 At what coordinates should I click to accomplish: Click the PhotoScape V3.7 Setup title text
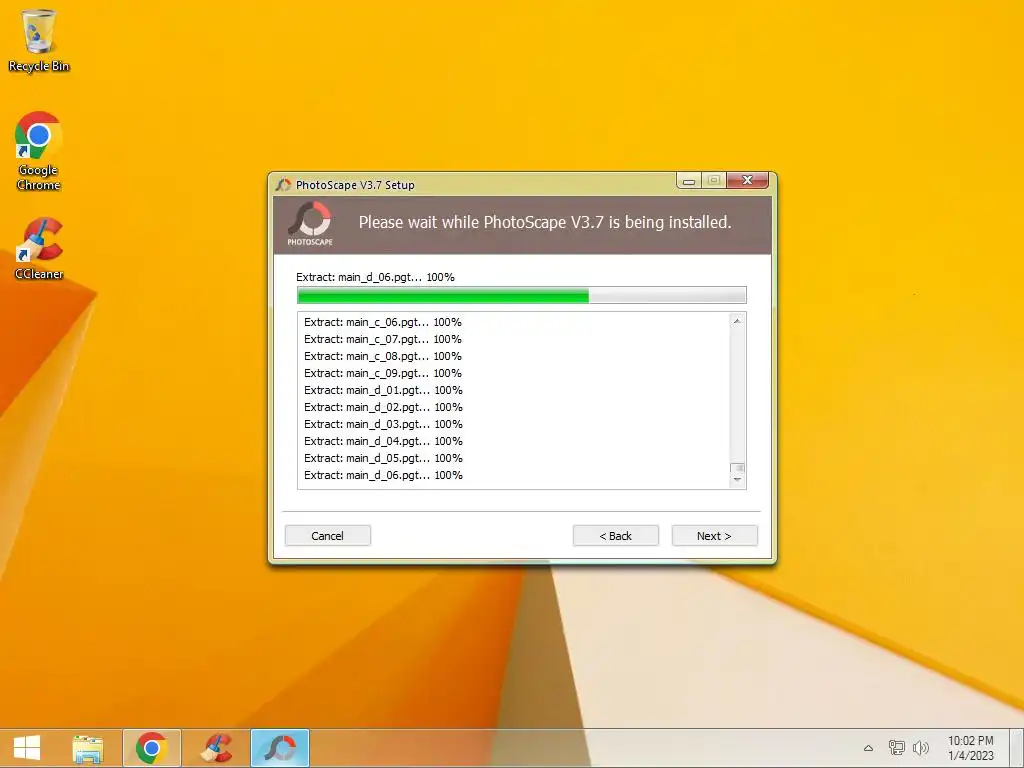pos(355,185)
